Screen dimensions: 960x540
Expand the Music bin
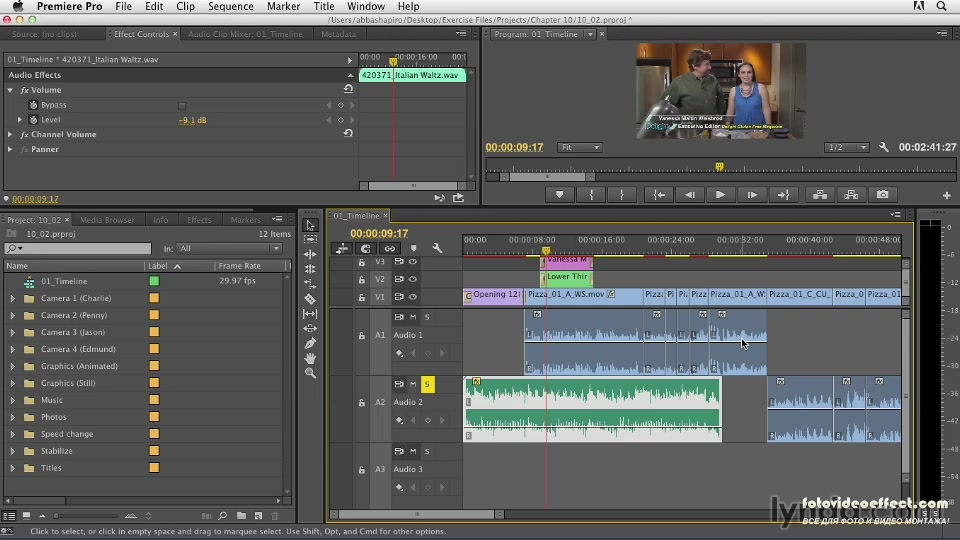(x=12, y=400)
